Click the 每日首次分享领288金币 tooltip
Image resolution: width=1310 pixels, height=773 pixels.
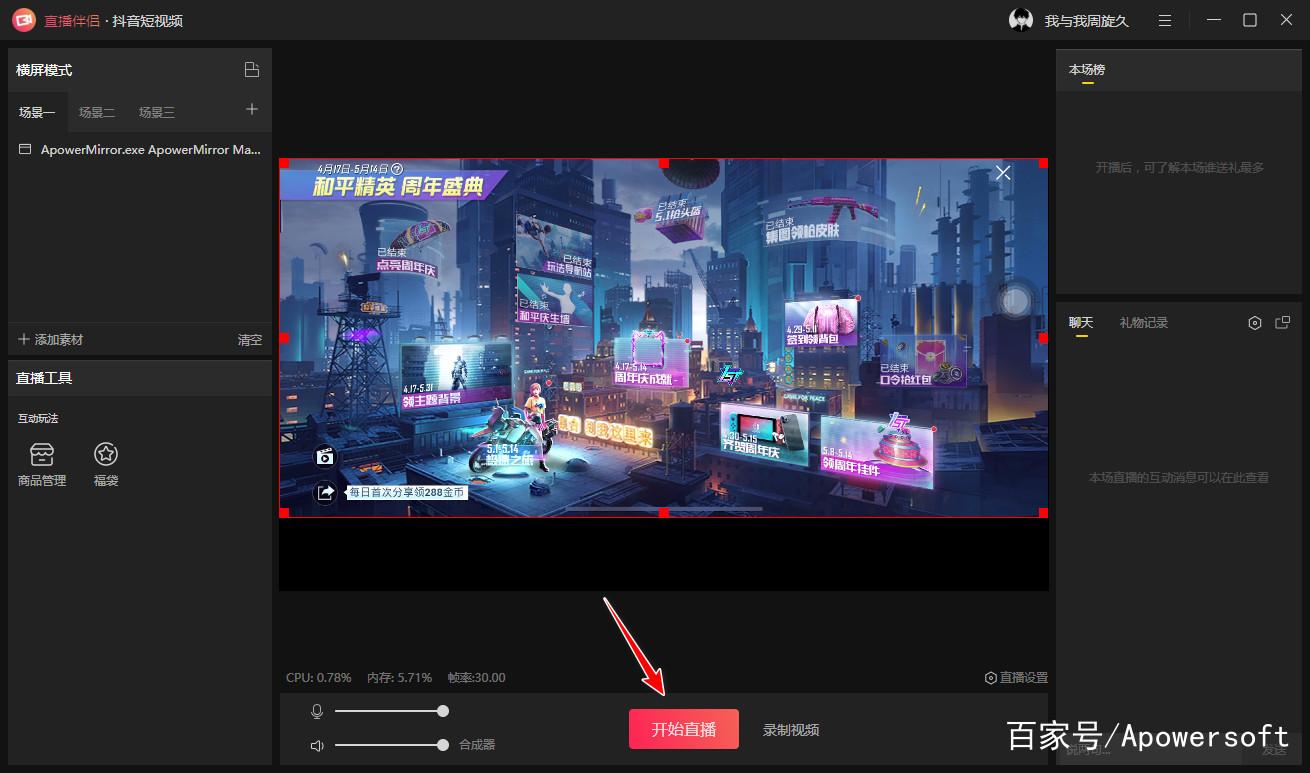[407, 492]
